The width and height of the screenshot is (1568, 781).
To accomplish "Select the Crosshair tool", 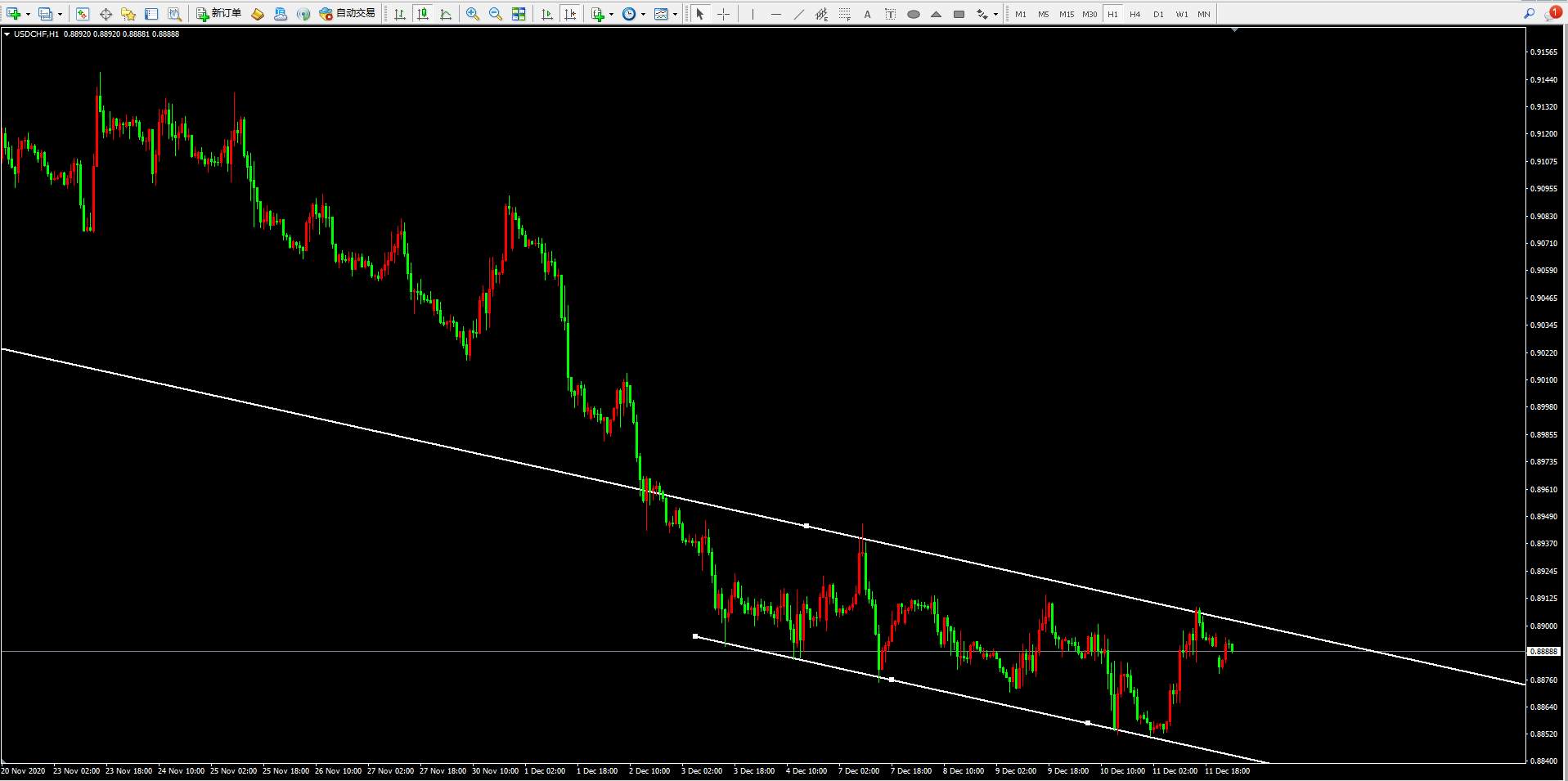I will (723, 14).
